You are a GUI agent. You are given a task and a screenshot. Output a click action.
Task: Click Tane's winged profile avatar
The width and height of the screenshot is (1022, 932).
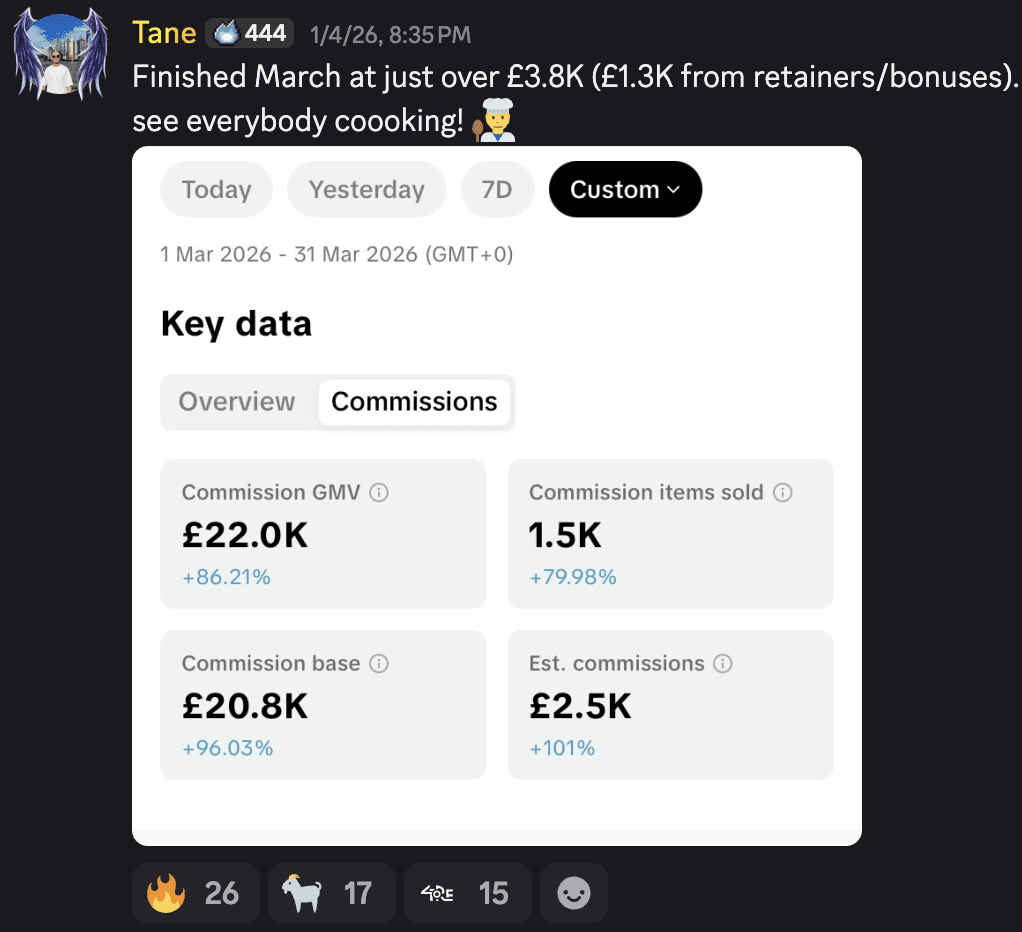59,55
